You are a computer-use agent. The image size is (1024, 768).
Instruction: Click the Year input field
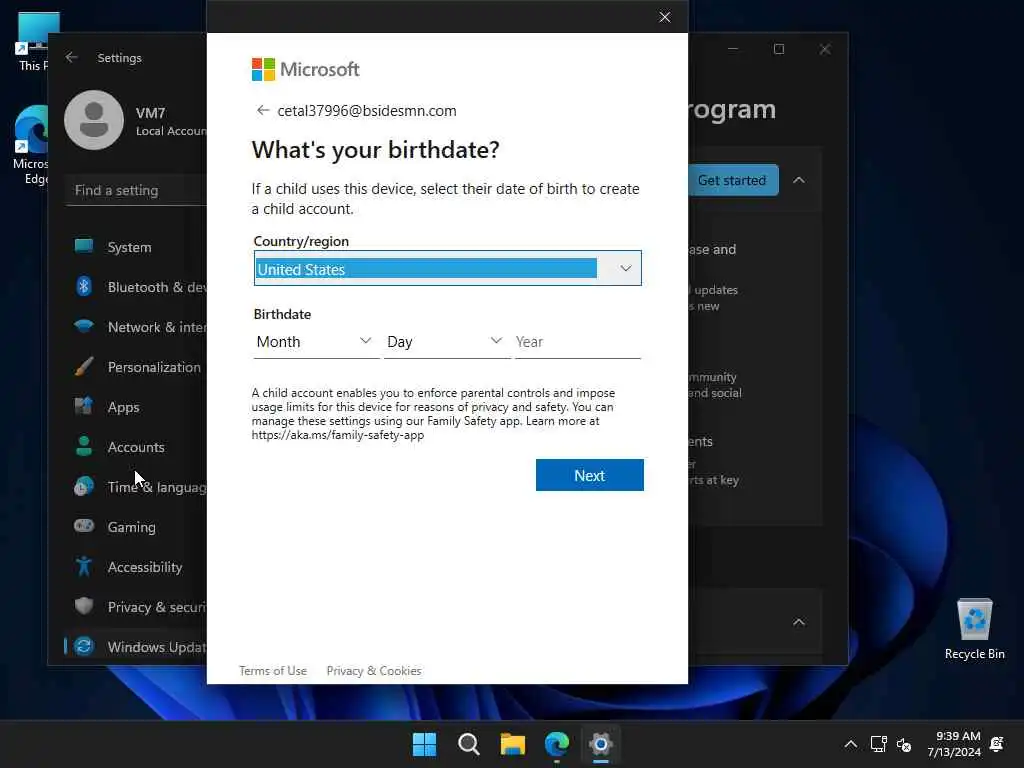577,342
